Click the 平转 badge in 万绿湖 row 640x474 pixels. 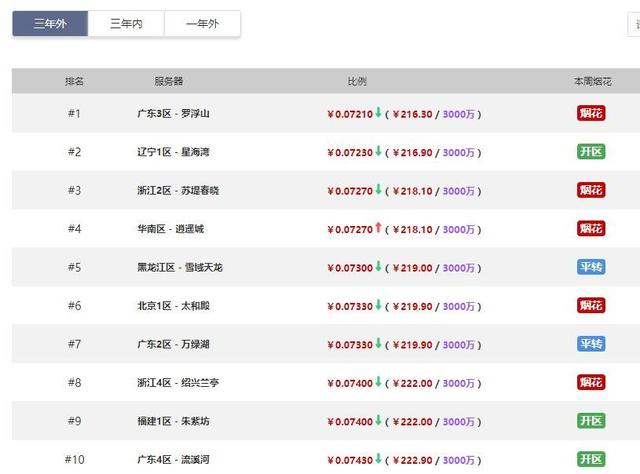[591, 344]
